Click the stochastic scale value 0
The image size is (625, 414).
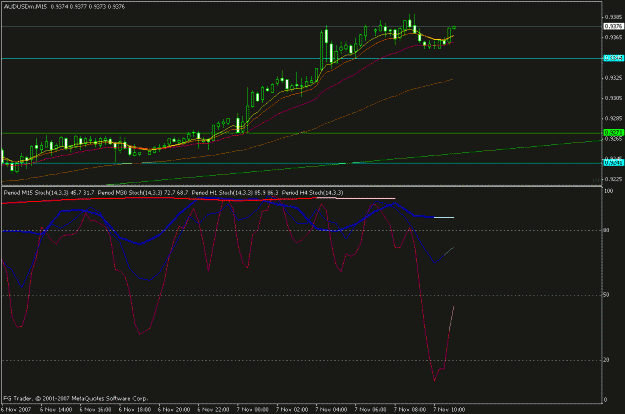coord(606,400)
